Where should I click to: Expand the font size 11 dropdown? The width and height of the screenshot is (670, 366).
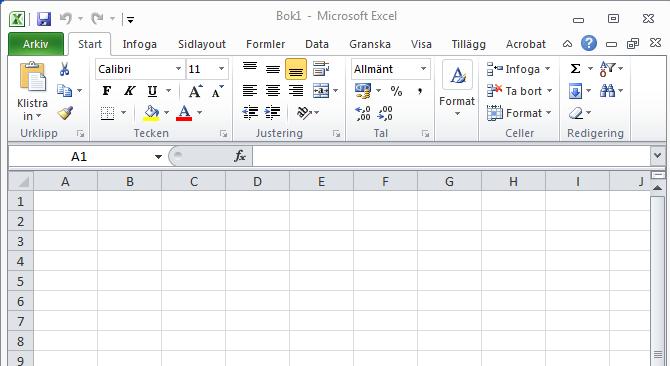coord(221,69)
